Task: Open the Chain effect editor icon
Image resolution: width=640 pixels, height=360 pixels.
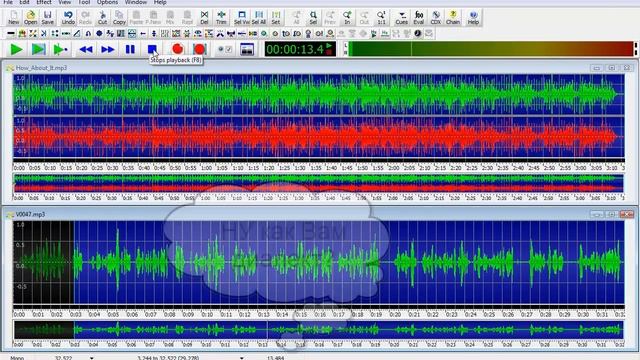Action: click(x=453, y=17)
